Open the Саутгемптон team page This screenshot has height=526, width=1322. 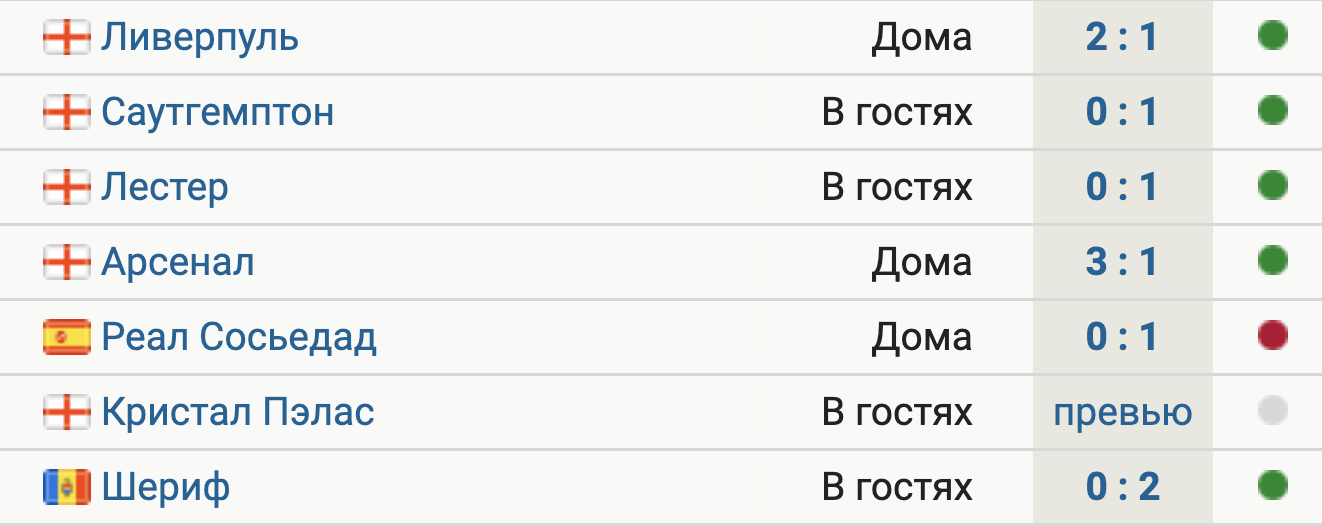[218, 112]
